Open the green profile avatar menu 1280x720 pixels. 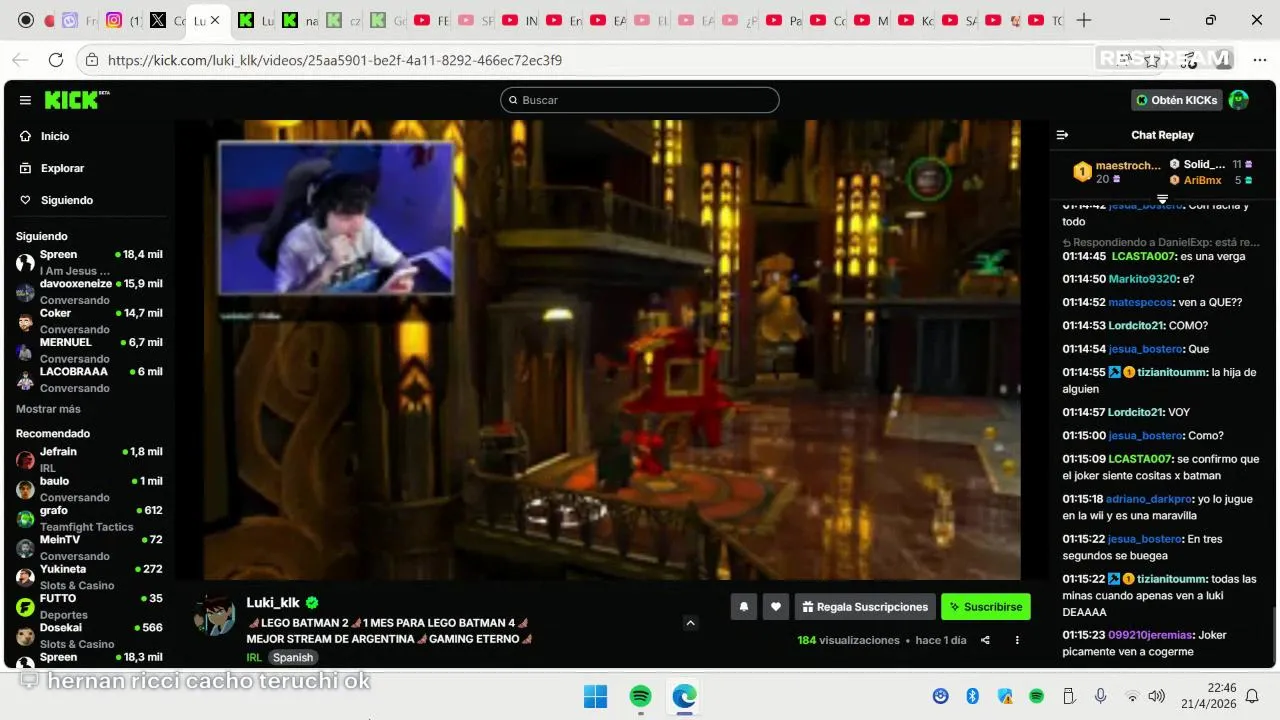pyautogui.click(x=1239, y=100)
